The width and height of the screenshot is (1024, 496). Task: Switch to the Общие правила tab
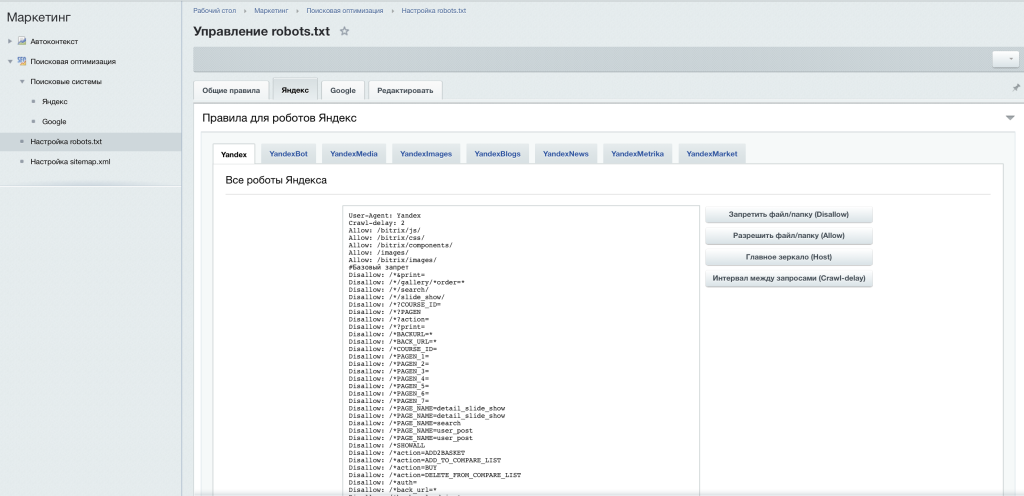pos(231,91)
